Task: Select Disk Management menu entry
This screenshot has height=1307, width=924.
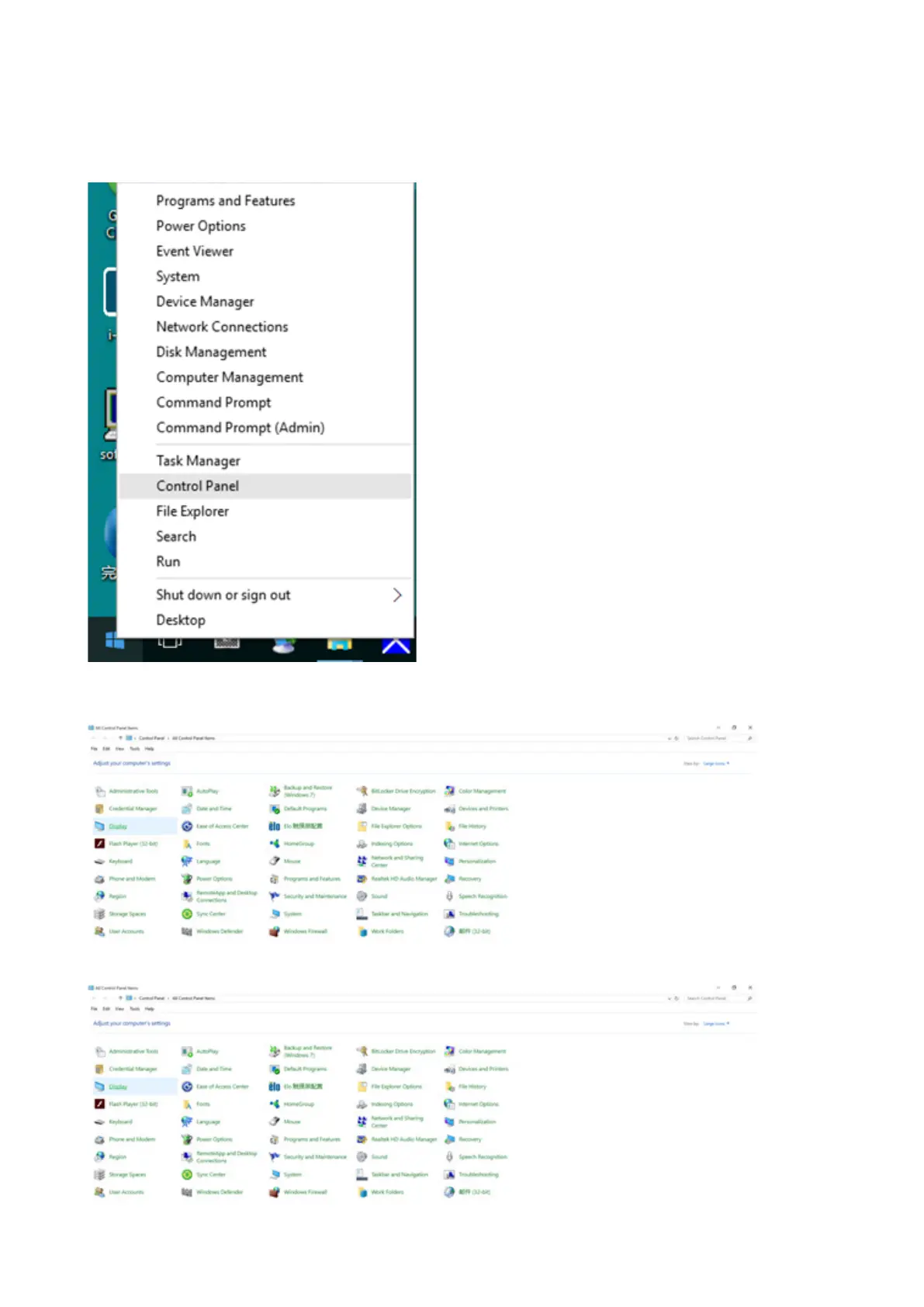Action: [211, 352]
